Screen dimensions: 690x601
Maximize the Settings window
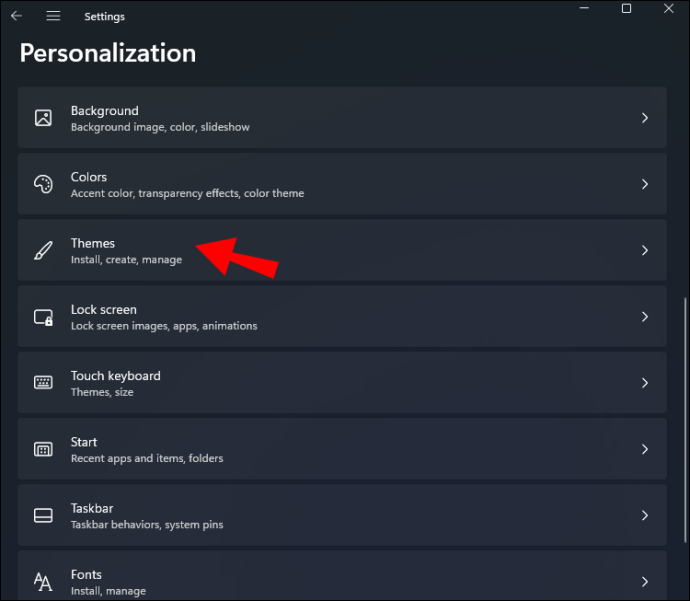tap(626, 9)
